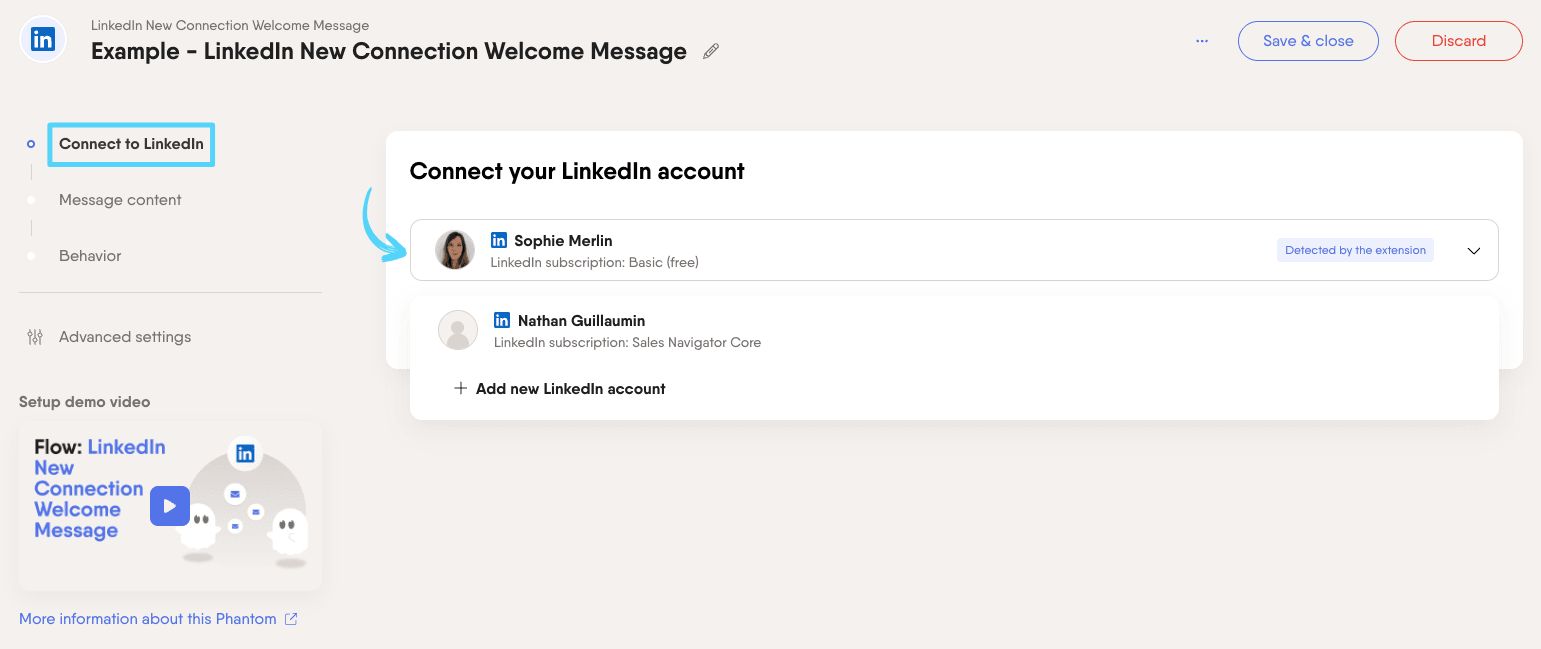Click the LinkedIn Phantom logo icon

[x=43, y=40]
